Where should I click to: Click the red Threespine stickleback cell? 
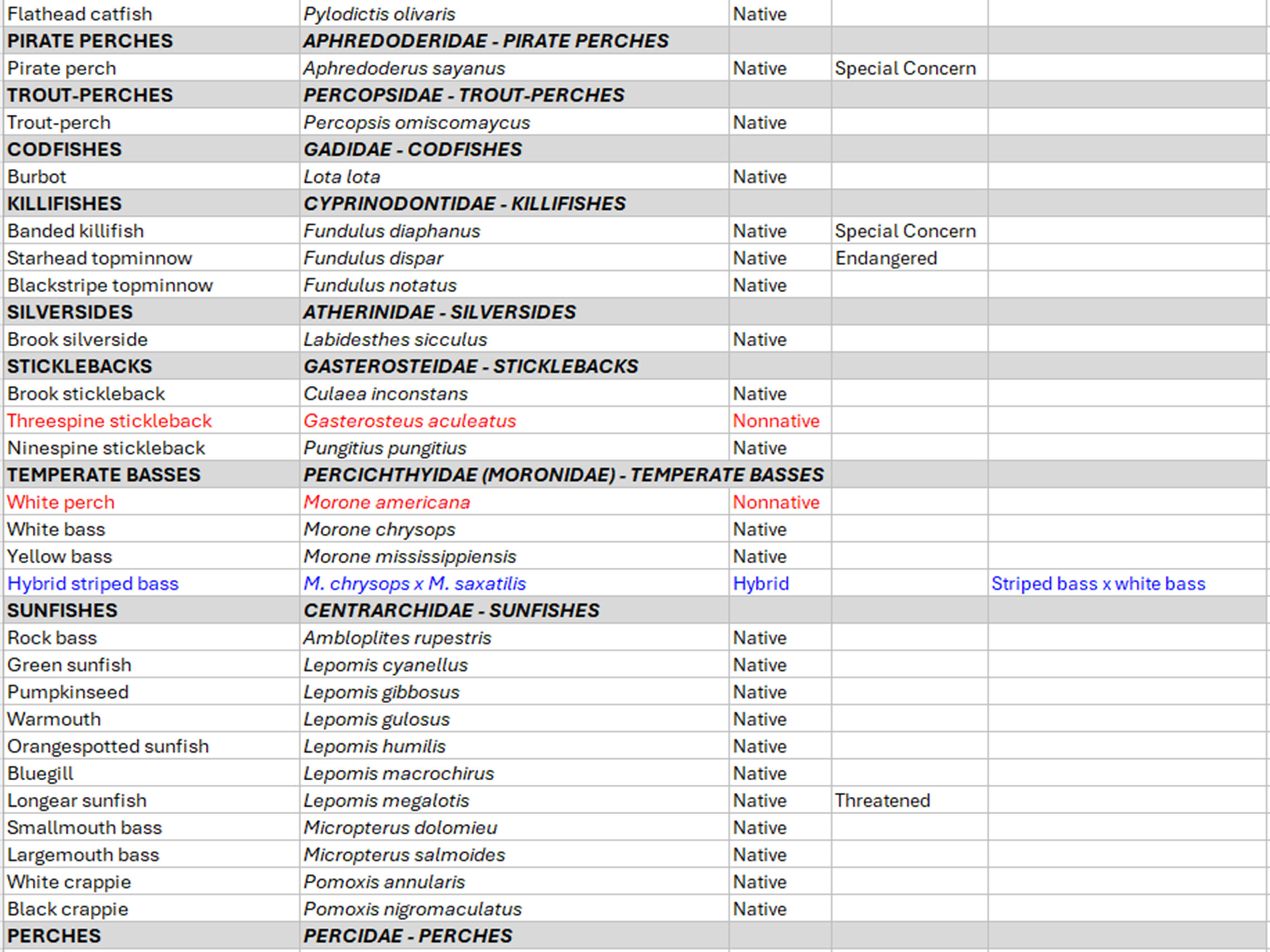coord(109,421)
